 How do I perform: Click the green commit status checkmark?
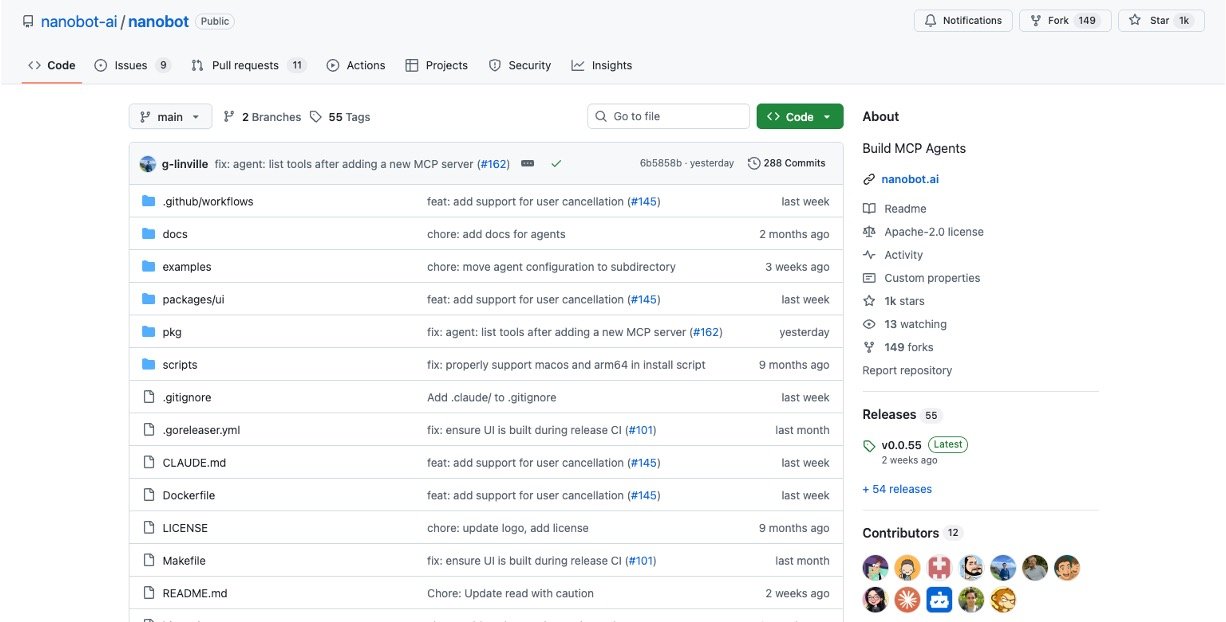[x=556, y=163]
